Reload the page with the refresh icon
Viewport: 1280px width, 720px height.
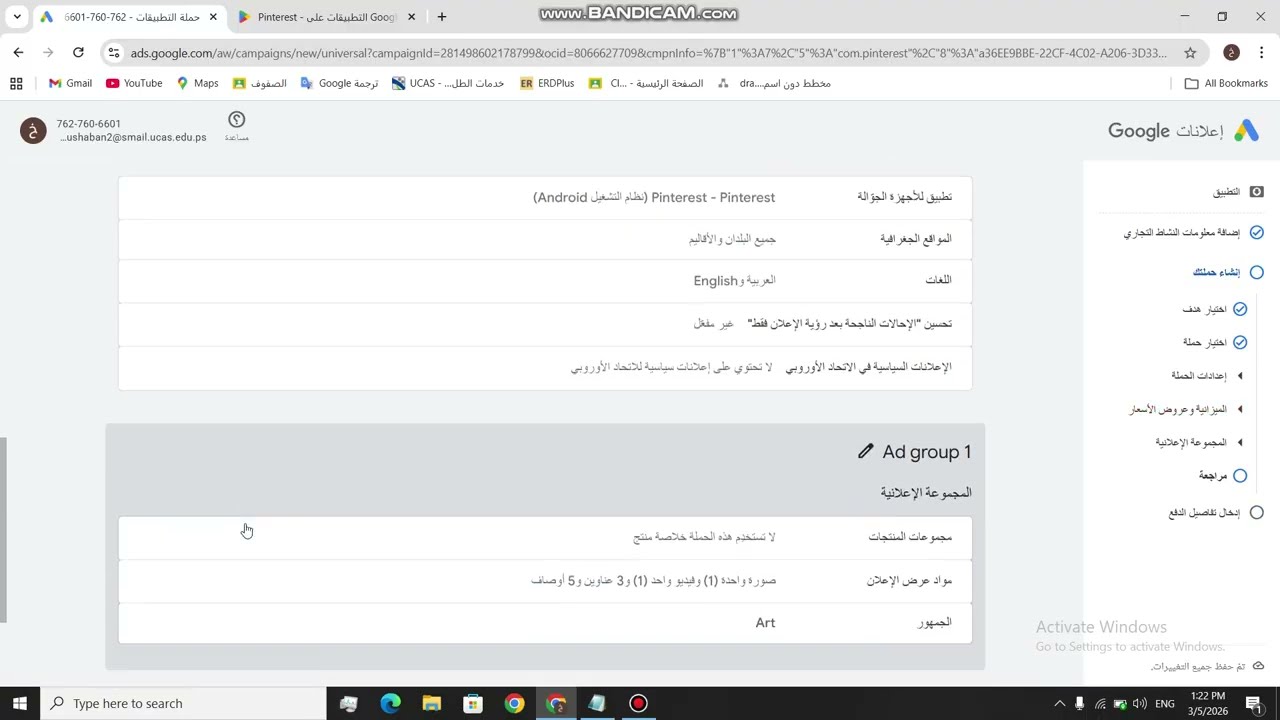tap(78, 53)
